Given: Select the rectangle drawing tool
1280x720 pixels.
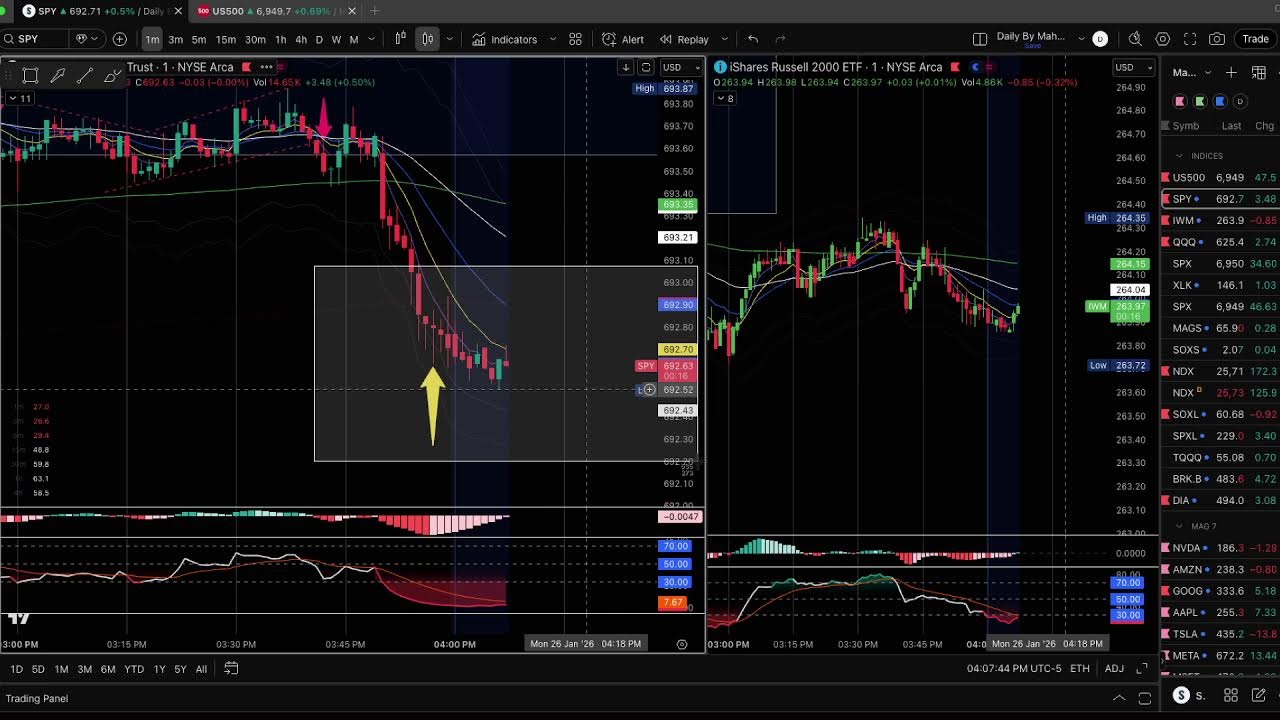Looking at the screenshot, I should point(31,75).
